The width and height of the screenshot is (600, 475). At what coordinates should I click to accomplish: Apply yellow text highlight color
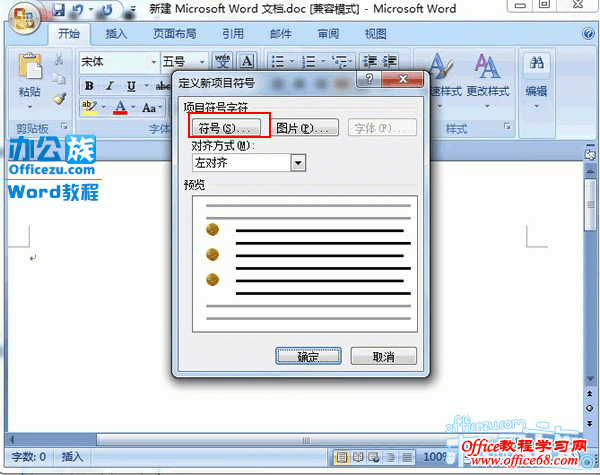[90, 108]
